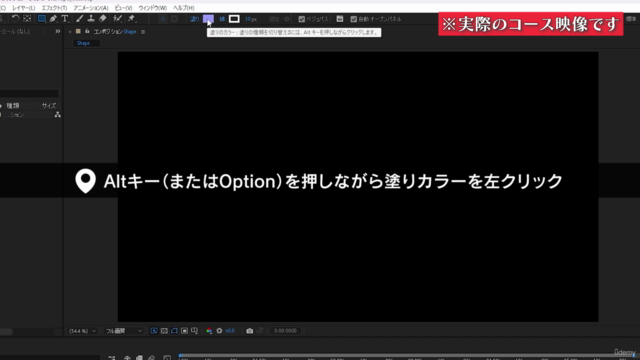
Task: Select the Clone Stamp tool
Action: coord(91,18)
